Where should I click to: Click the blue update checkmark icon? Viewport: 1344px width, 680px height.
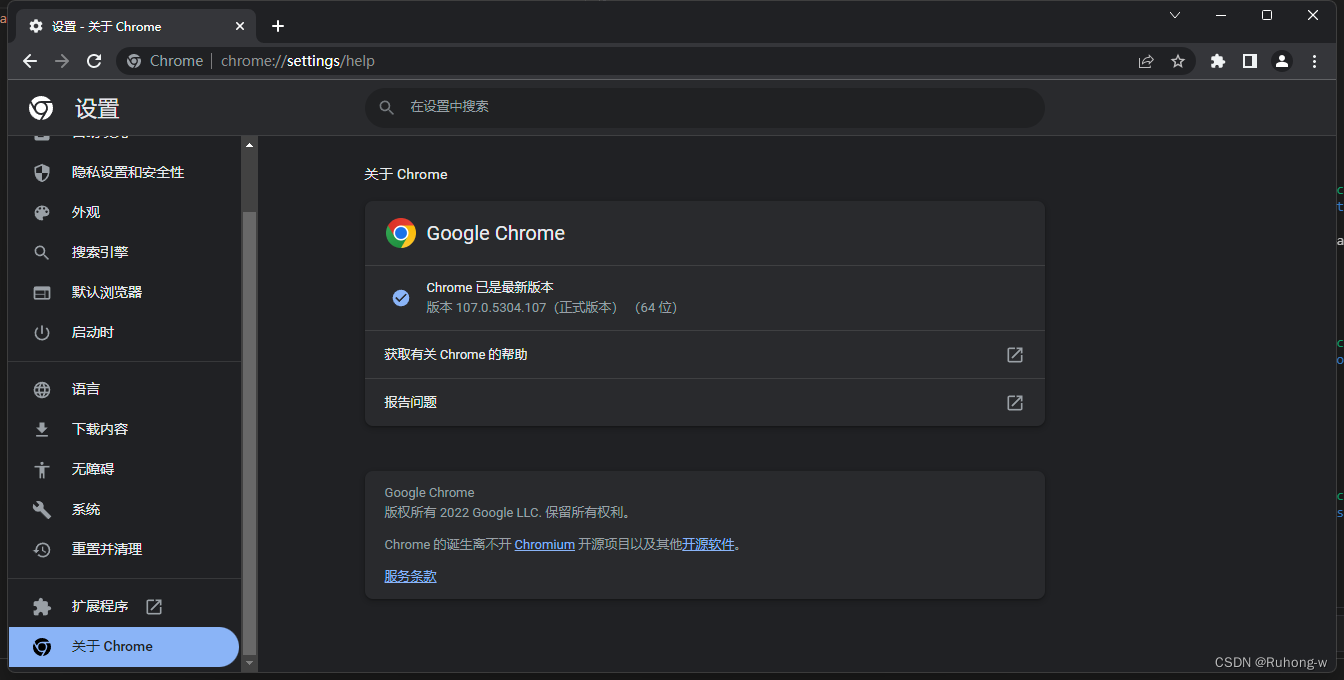click(401, 298)
